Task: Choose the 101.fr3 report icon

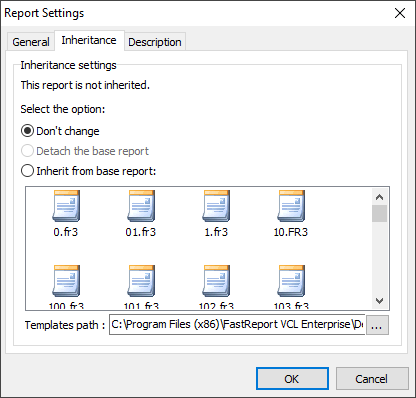Action: 141,281
